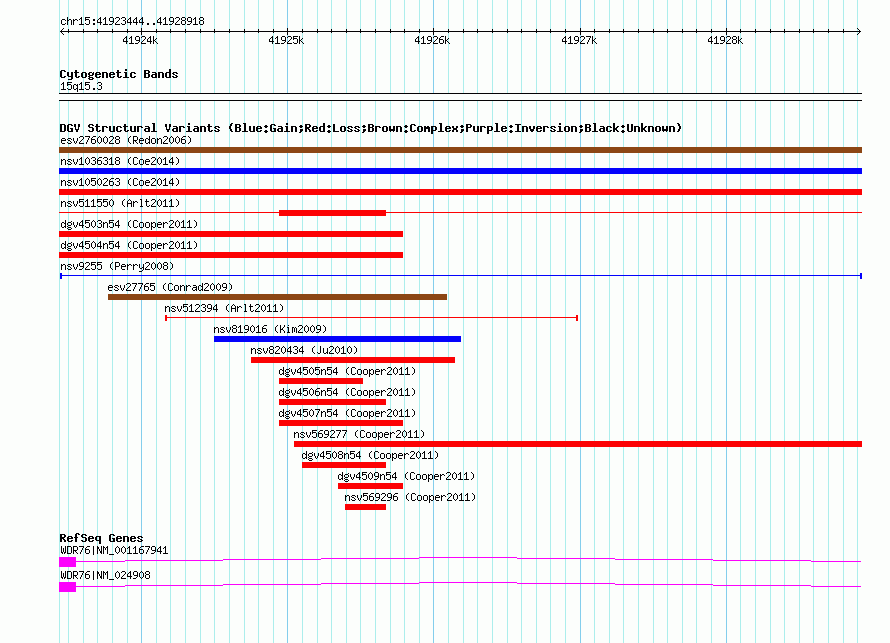
Task: Select the blue nsv1036318 (Coe2014) gain bar
Action: [x=460, y=171]
